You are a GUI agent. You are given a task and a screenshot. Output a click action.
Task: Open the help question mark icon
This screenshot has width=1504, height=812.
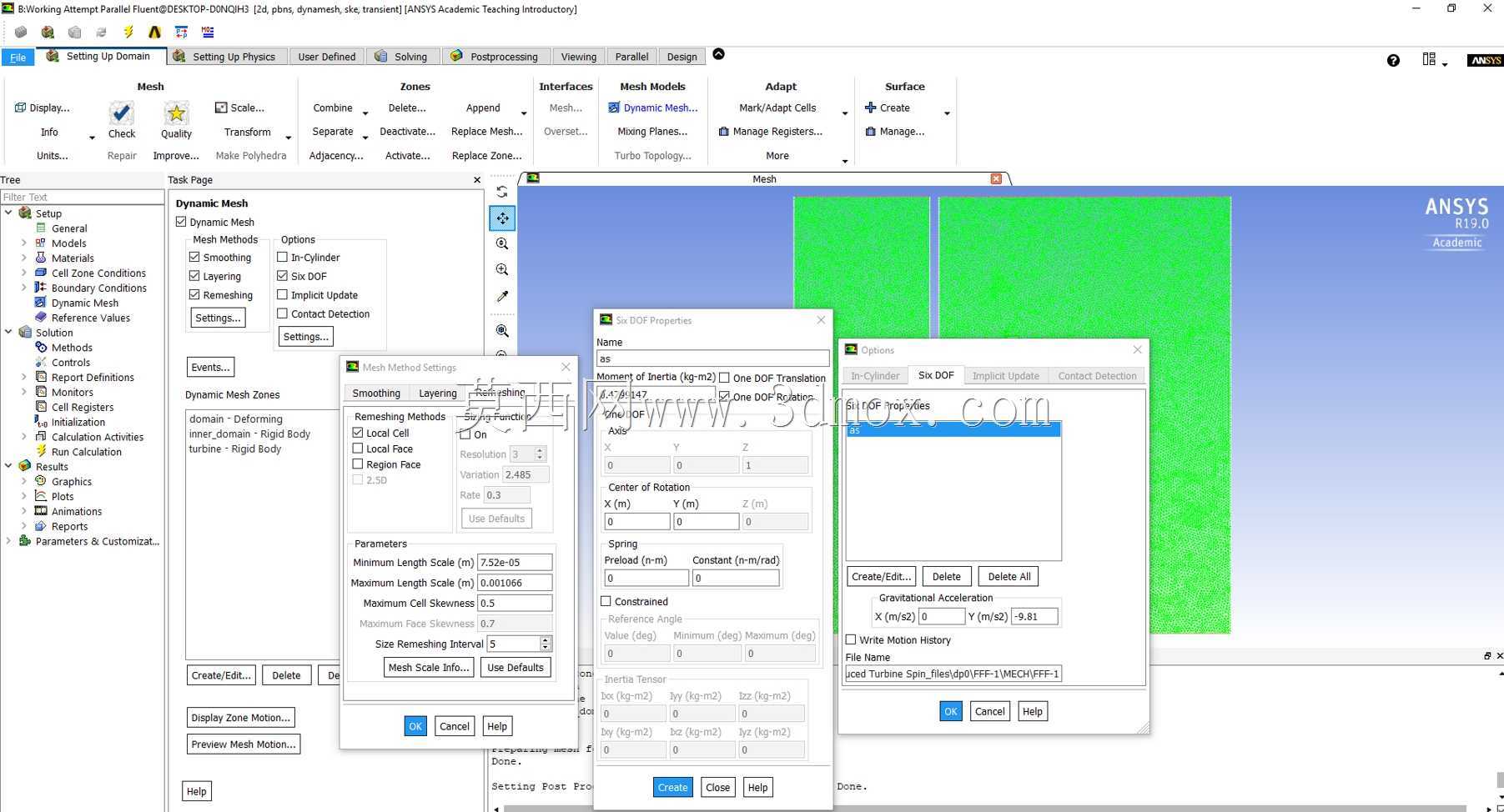[1393, 60]
